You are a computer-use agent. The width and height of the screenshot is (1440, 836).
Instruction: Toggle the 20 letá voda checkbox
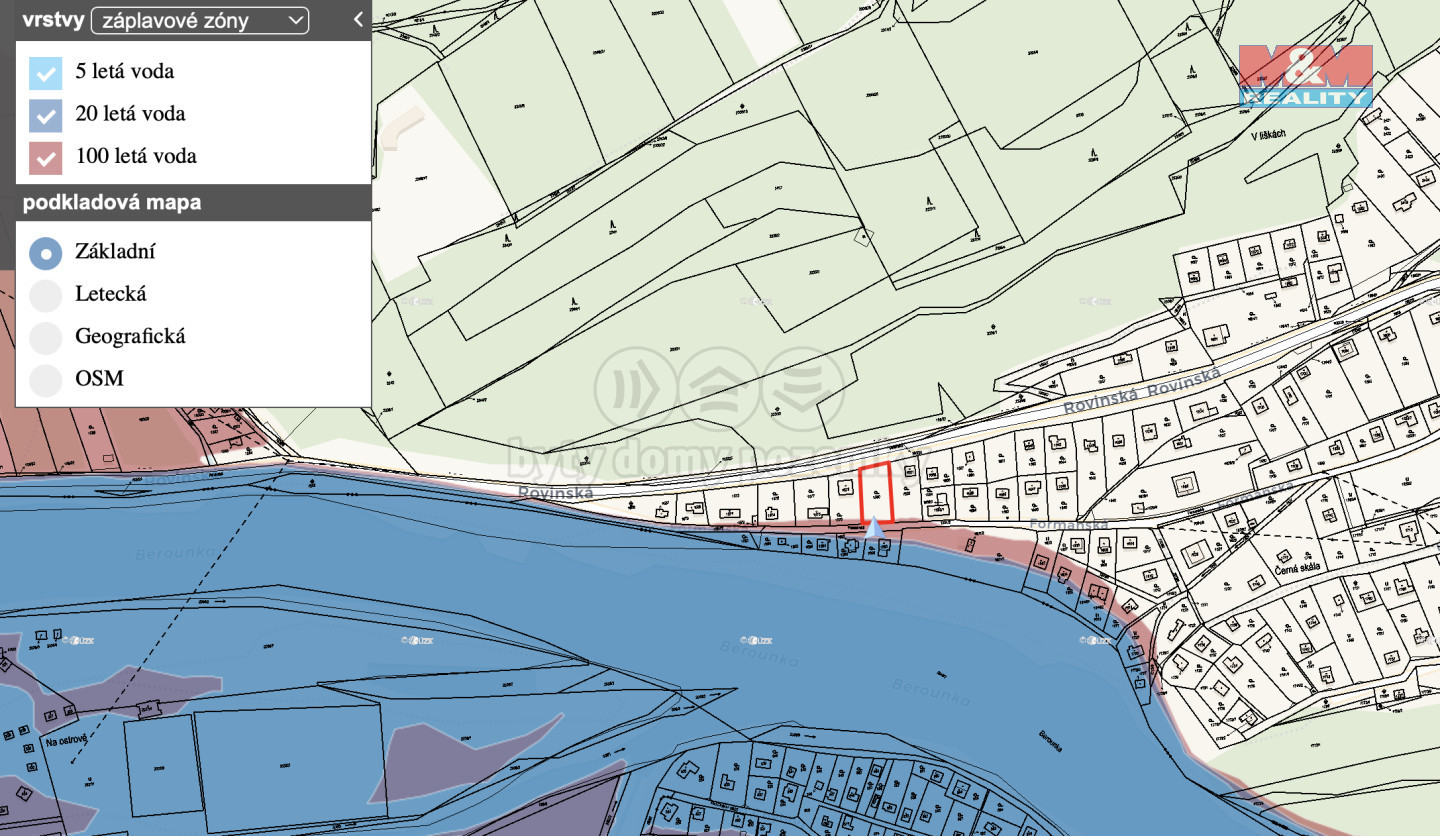pyautogui.click(x=45, y=114)
